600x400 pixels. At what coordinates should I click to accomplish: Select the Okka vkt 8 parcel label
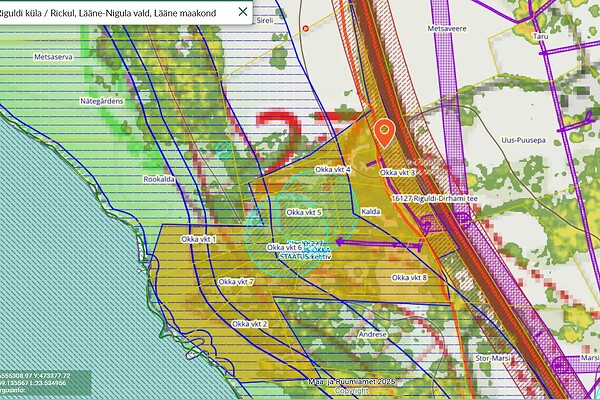coord(410,277)
